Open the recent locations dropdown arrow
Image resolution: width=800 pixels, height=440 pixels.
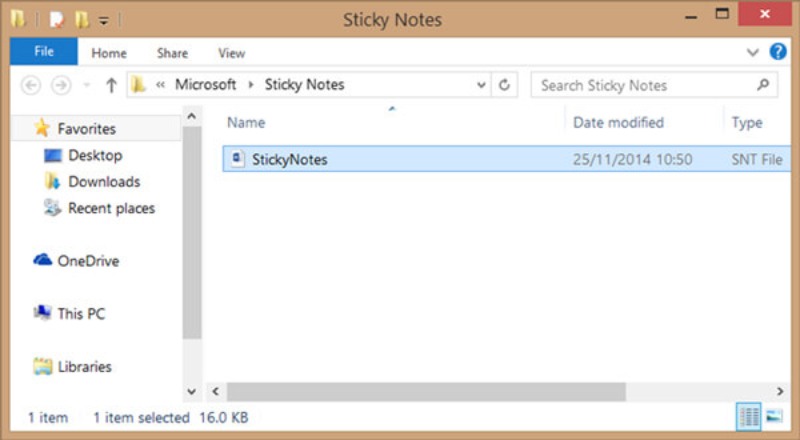pos(87,85)
